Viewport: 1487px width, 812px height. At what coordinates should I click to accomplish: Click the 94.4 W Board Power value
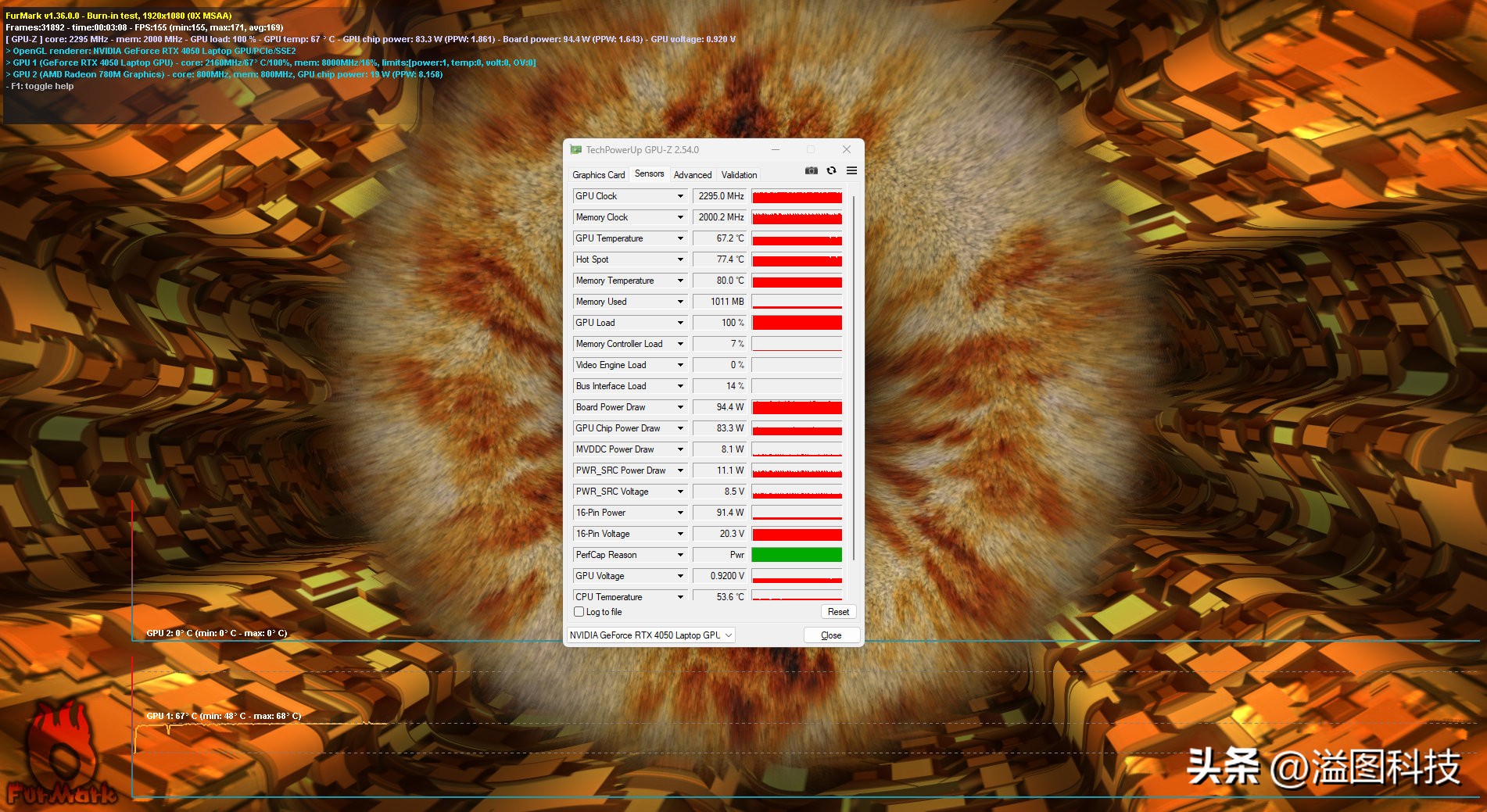coord(720,407)
